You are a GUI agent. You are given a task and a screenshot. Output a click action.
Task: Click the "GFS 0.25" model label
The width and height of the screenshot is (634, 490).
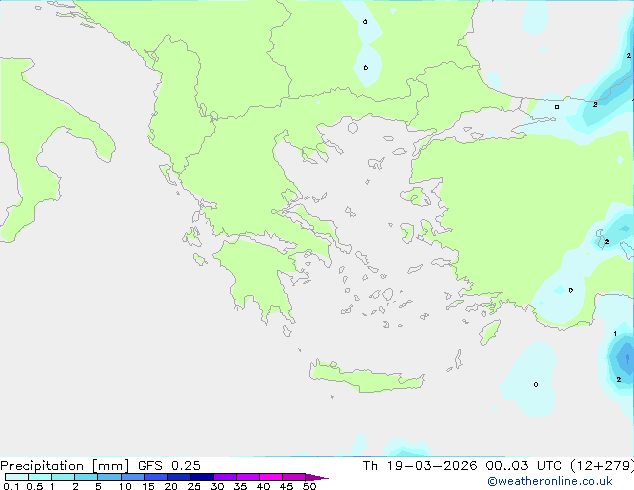point(169,466)
